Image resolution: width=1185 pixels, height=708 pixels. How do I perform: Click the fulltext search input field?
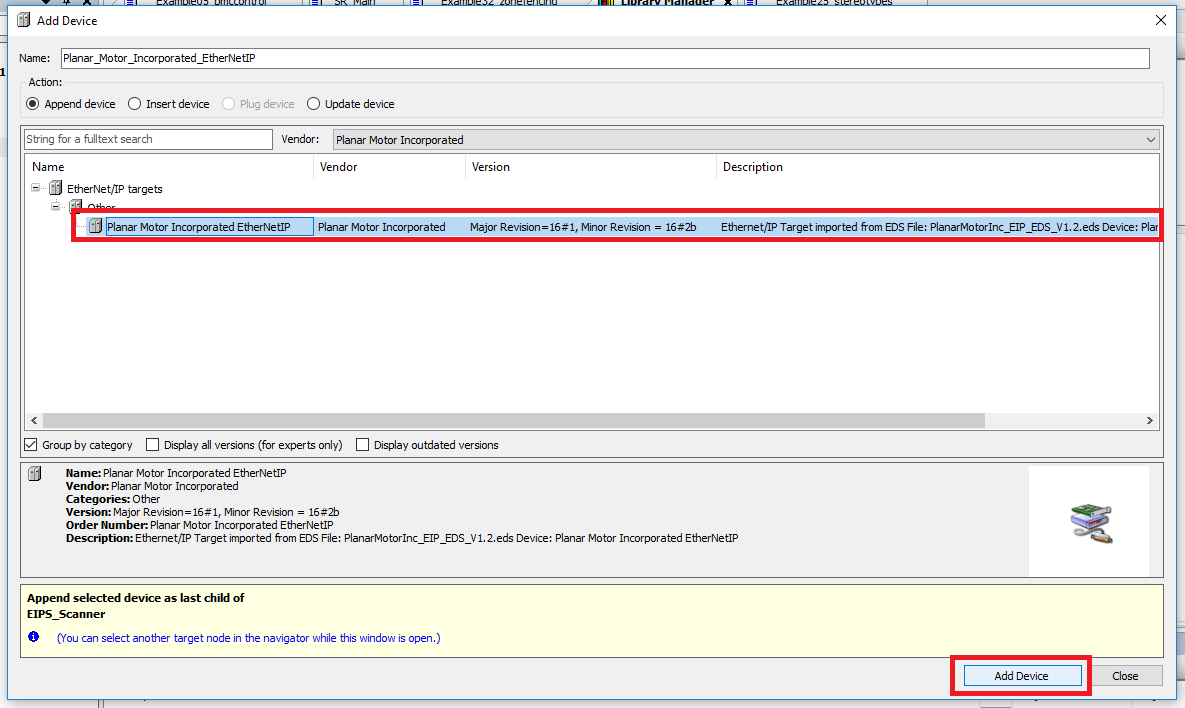(148, 140)
